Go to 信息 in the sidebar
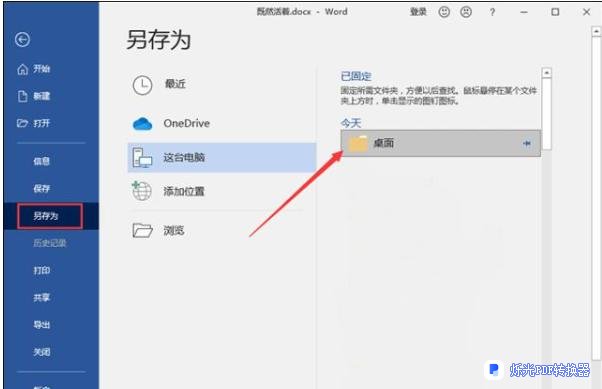This screenshot has width=602, height=389. pyautogui.click(x=41, y=161)
